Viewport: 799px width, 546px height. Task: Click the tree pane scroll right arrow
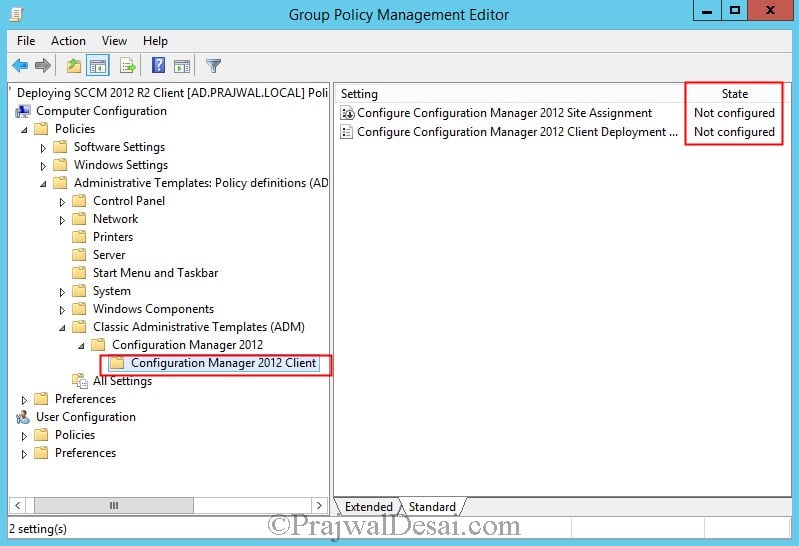[x=319, y=505]
